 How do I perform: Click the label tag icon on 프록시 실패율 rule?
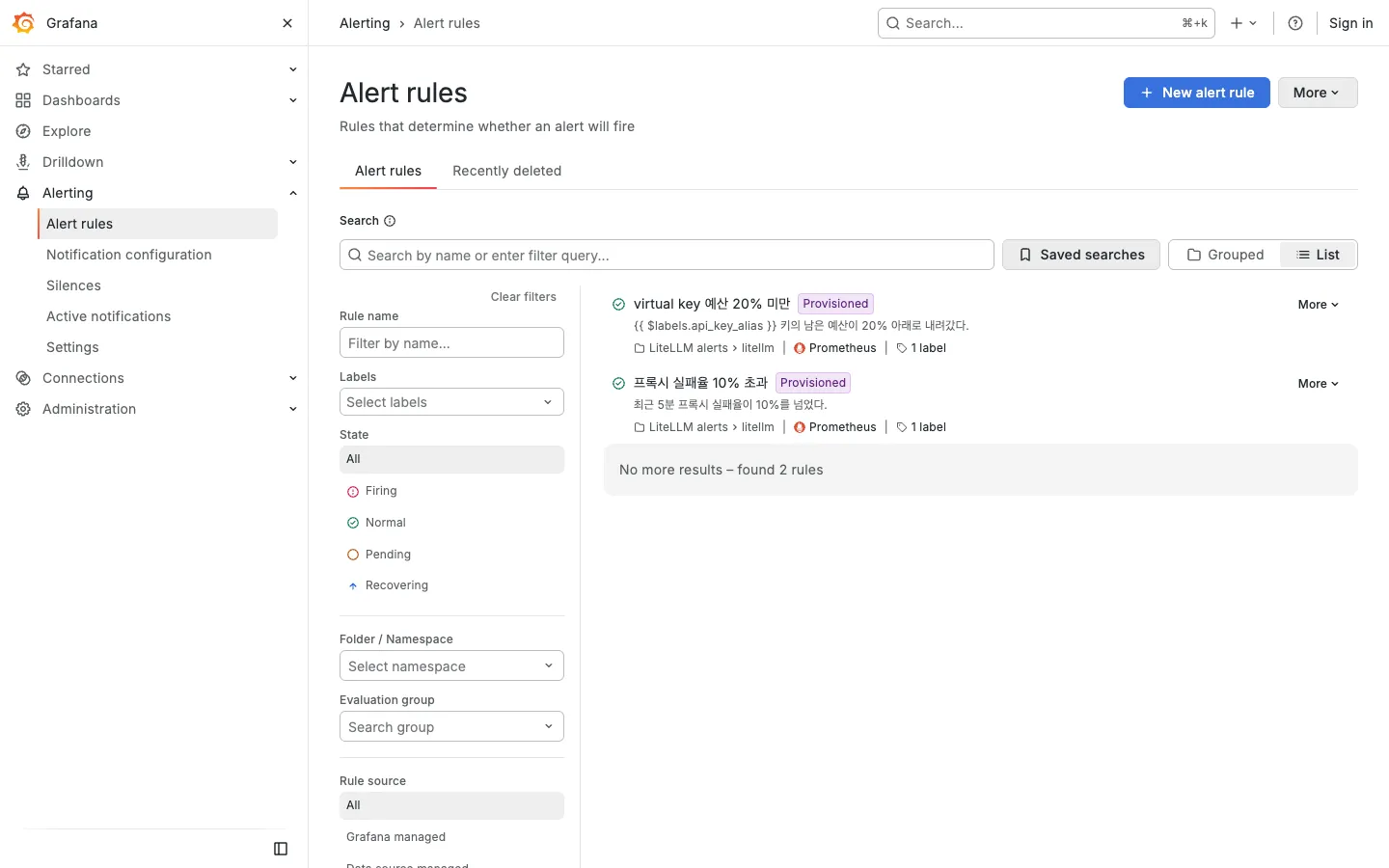902,427
